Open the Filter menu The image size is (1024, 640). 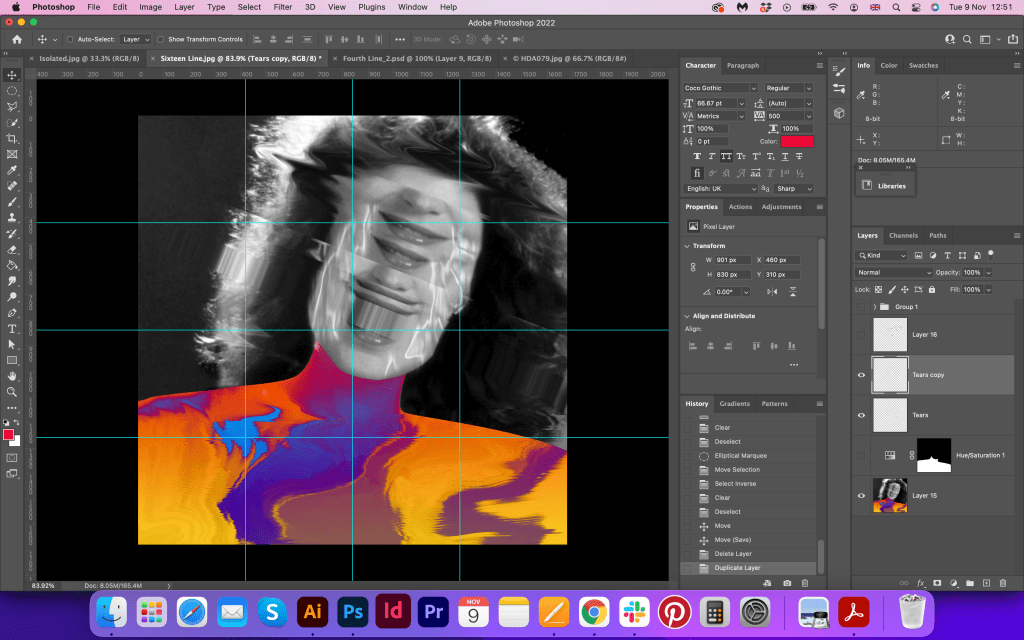(x=283, y=7)
